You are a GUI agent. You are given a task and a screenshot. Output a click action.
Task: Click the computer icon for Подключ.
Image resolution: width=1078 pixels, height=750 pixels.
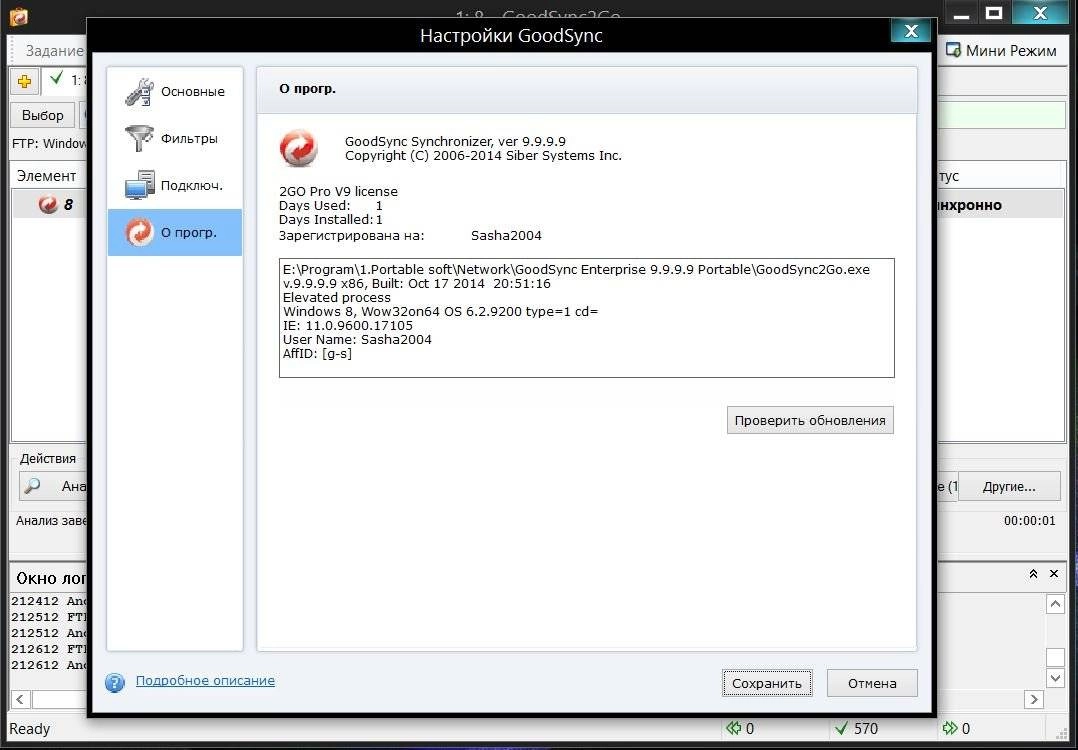pyautogui.click(x=139, y=185)
